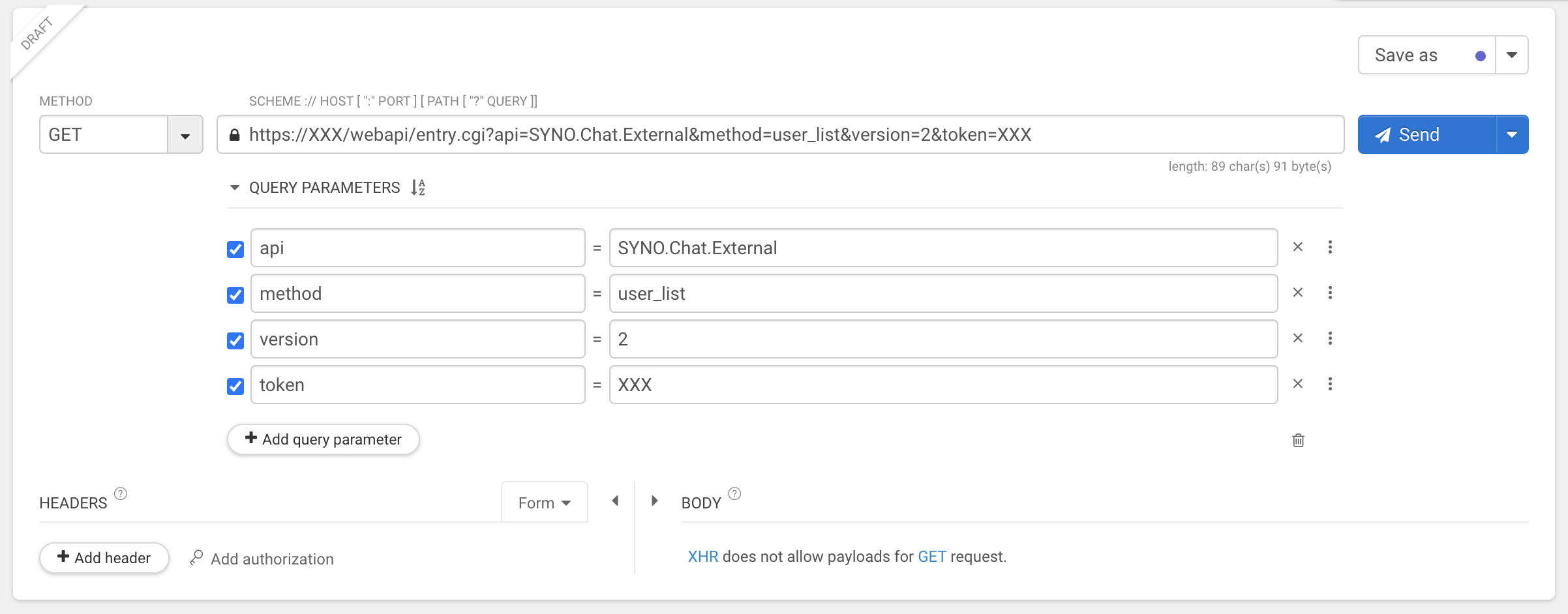Edit the token parameter name field

418,385
